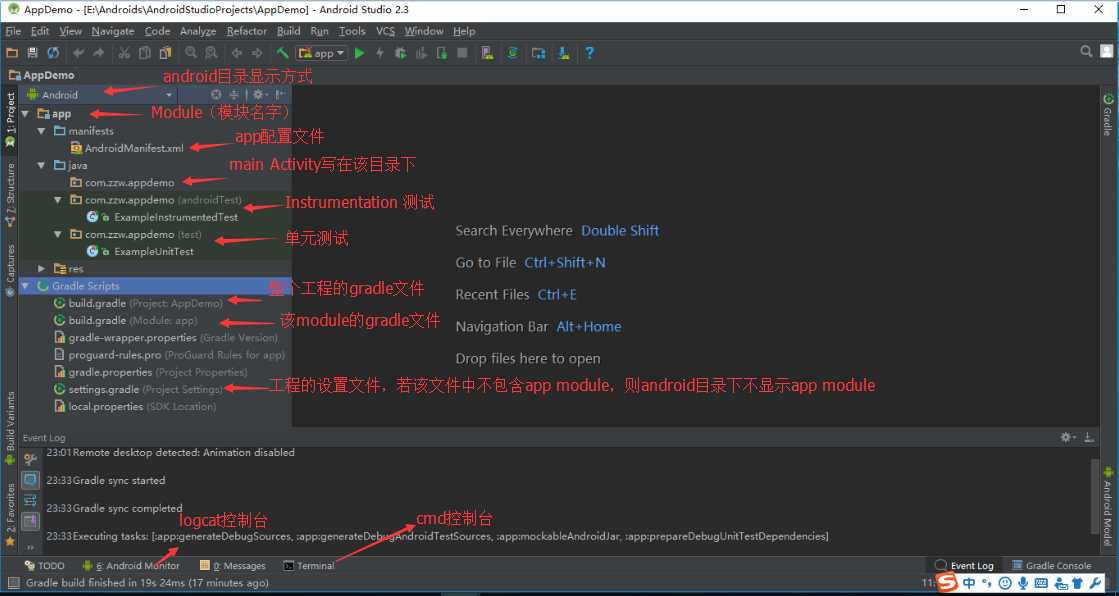This screenshot has width=1119, height=596.
Task: Open the 0: Messages bottom tab
Action: coord(233,565)
